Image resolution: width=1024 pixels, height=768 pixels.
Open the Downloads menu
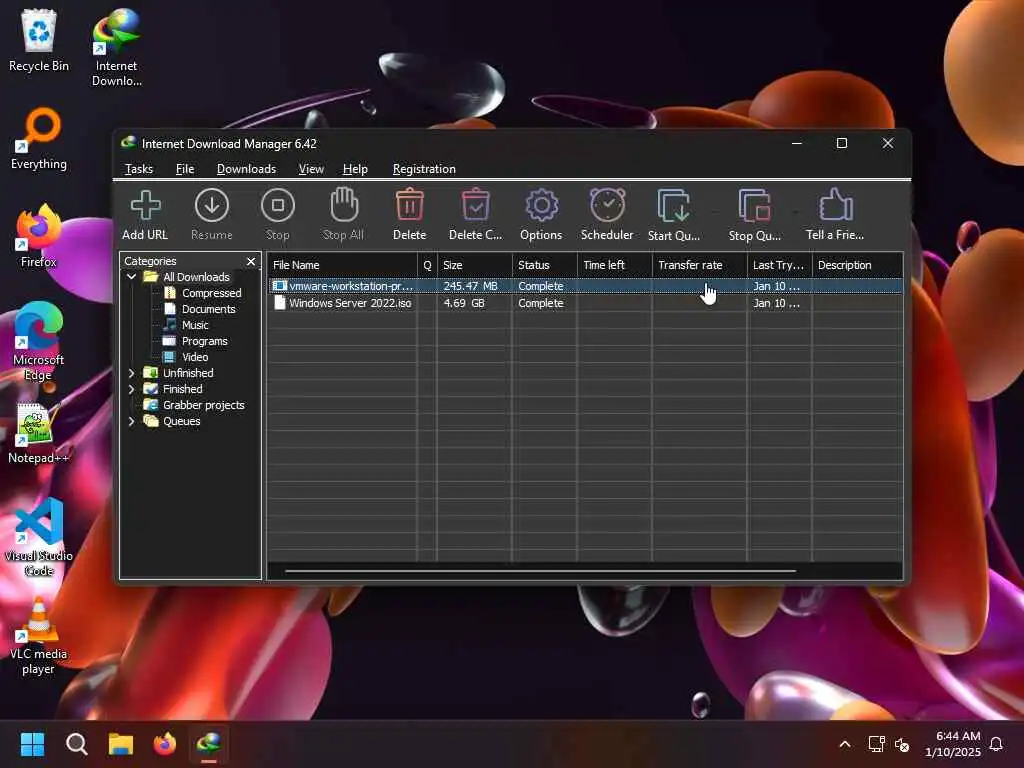[x=246, y=169]
